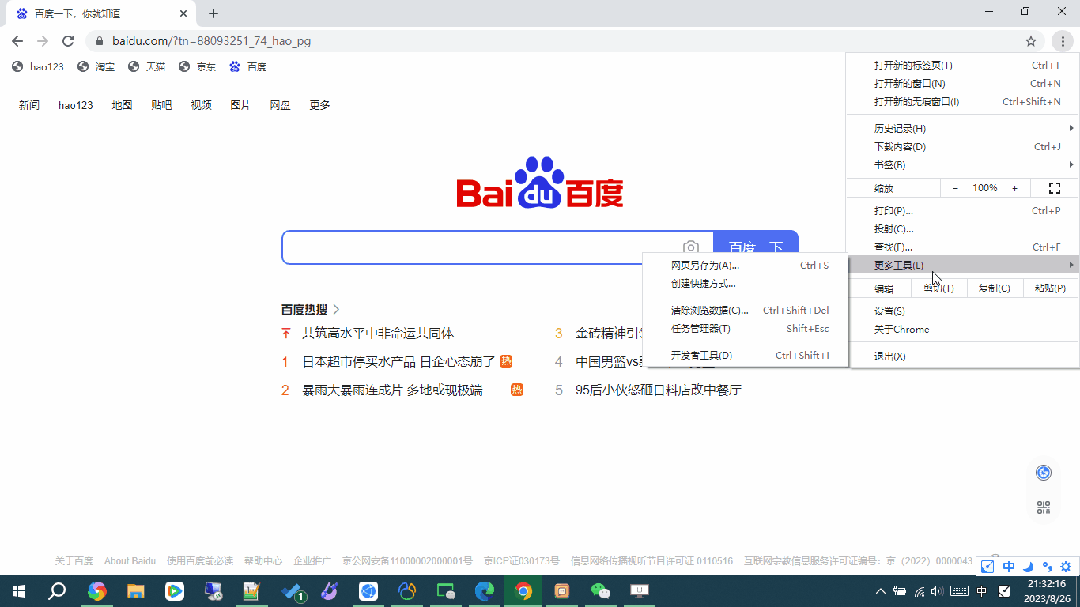Go back using the browser back arrow
The image size is (1080, 607).
point(17,41)
